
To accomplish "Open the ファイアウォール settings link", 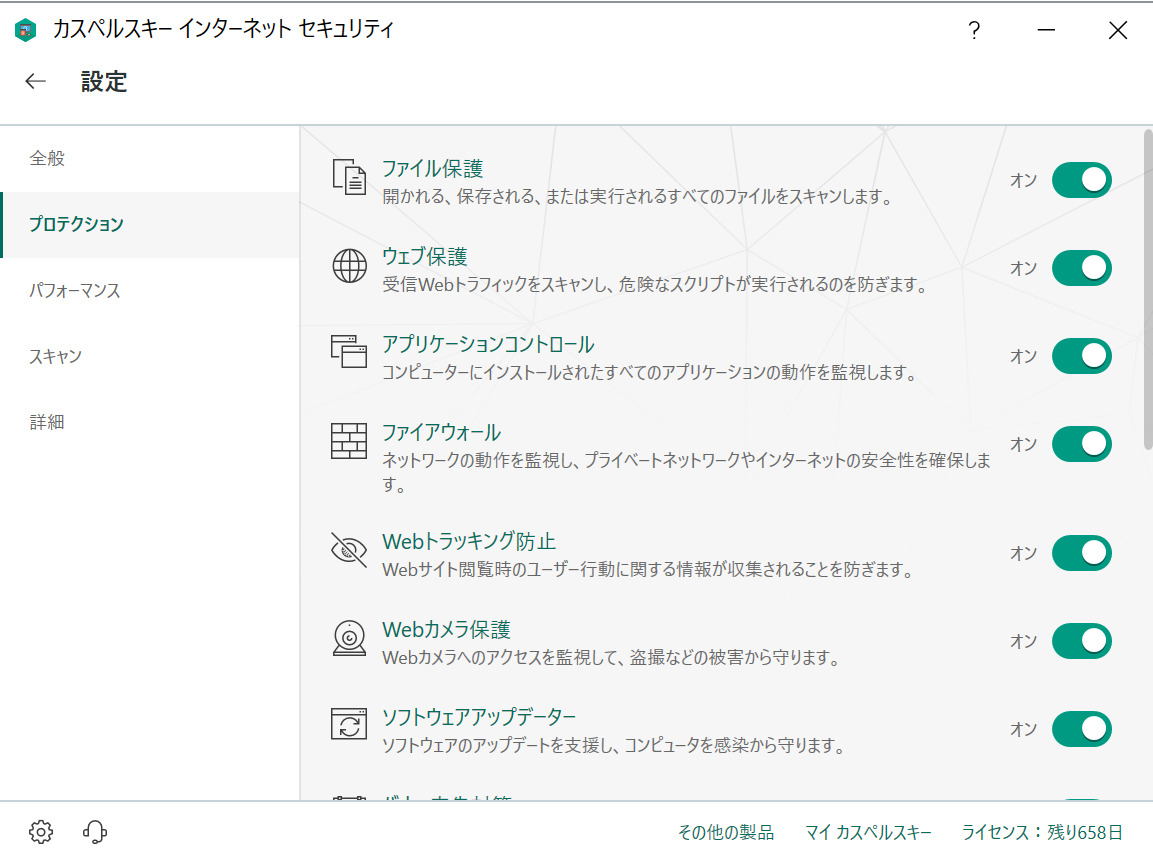I will click(441, 432).
